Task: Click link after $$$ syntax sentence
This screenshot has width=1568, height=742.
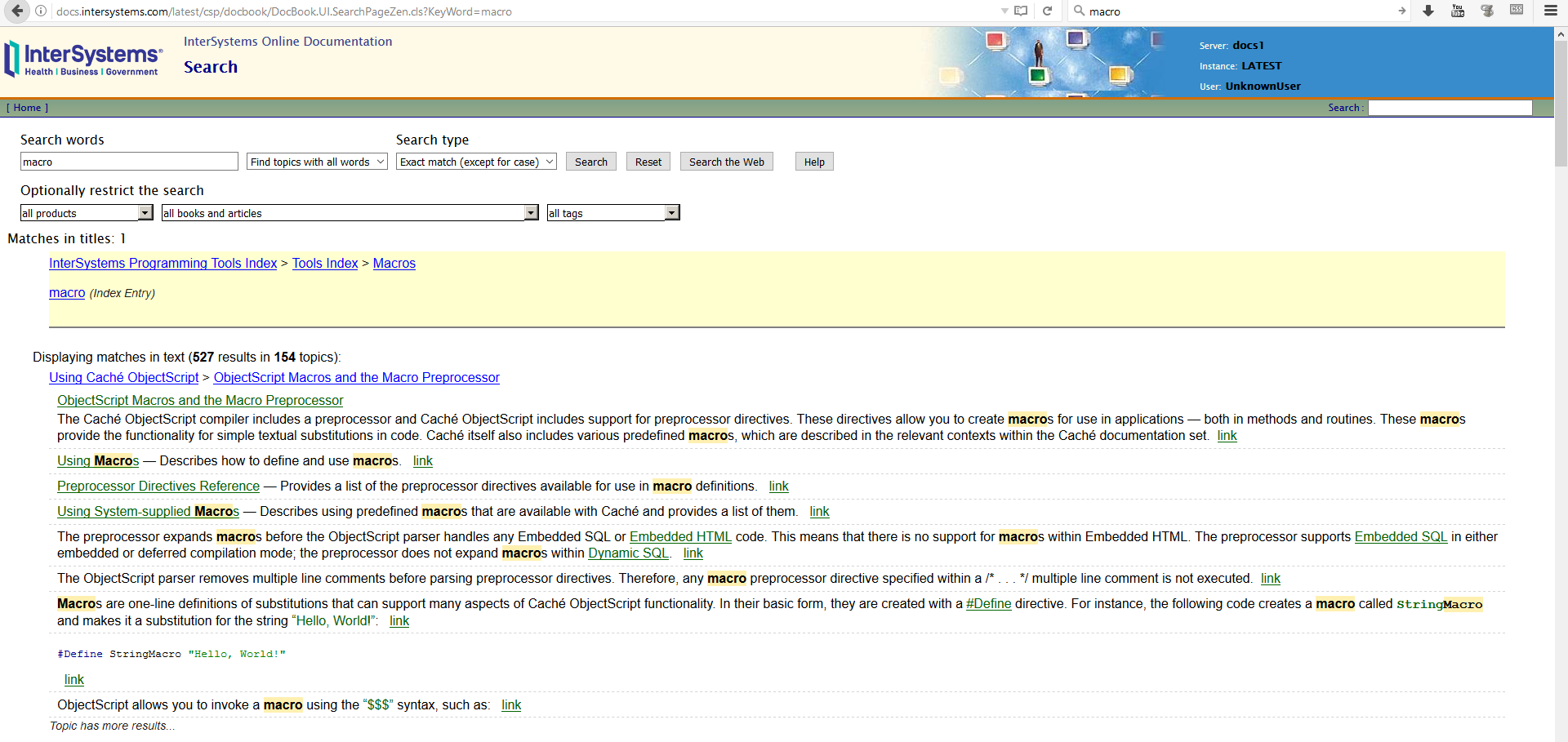Action: (x=511, y=704)
